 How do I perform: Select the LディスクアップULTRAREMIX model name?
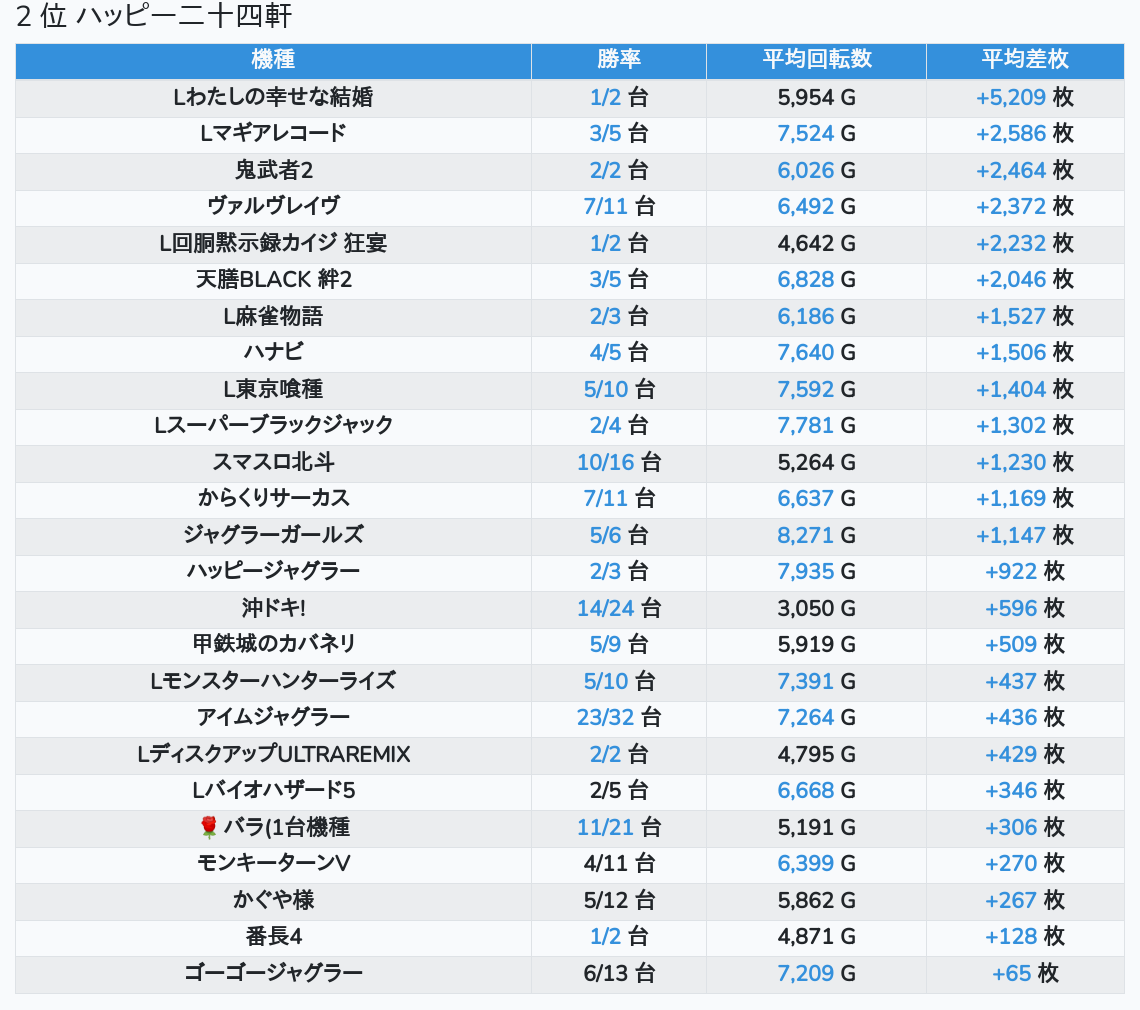tap(273, 754)
